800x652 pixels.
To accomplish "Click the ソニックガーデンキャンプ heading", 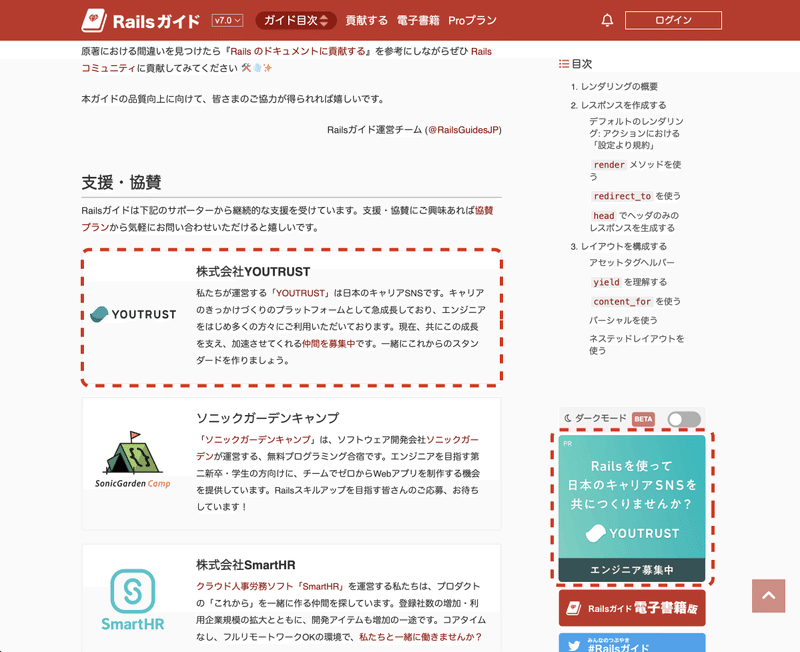I will click(x=268, y=418).
